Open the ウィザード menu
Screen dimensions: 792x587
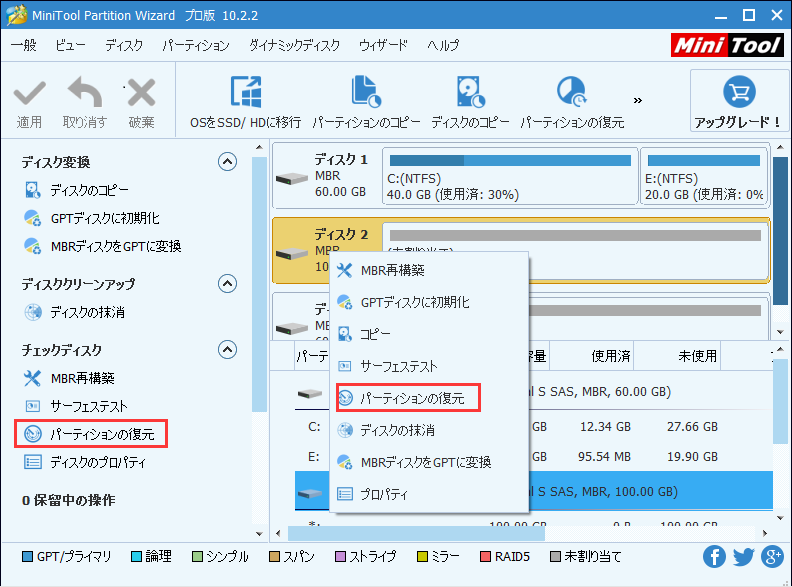coord(383,45)
